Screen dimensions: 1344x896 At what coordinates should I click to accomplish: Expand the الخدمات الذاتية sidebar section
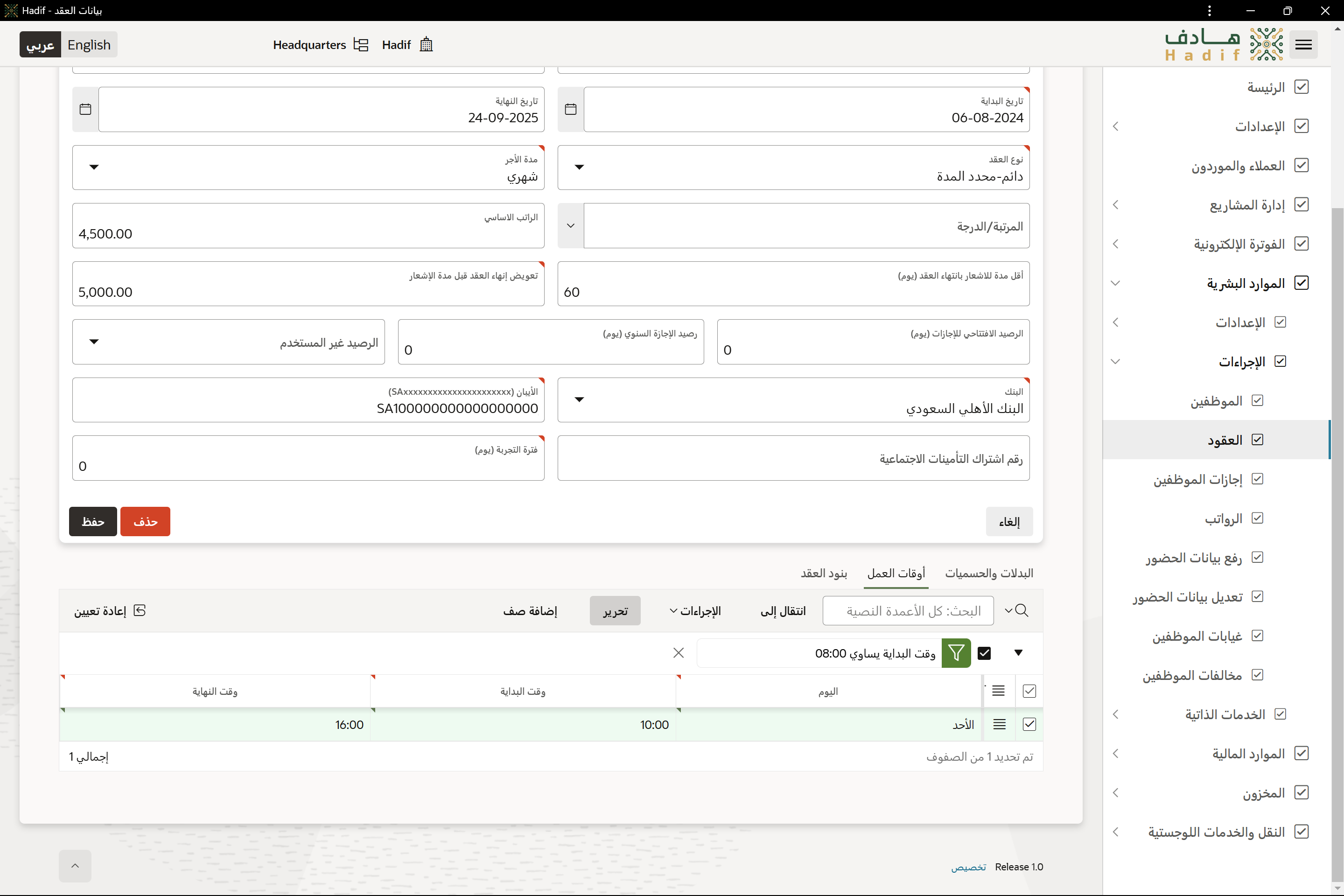(x=1115, y=714)
